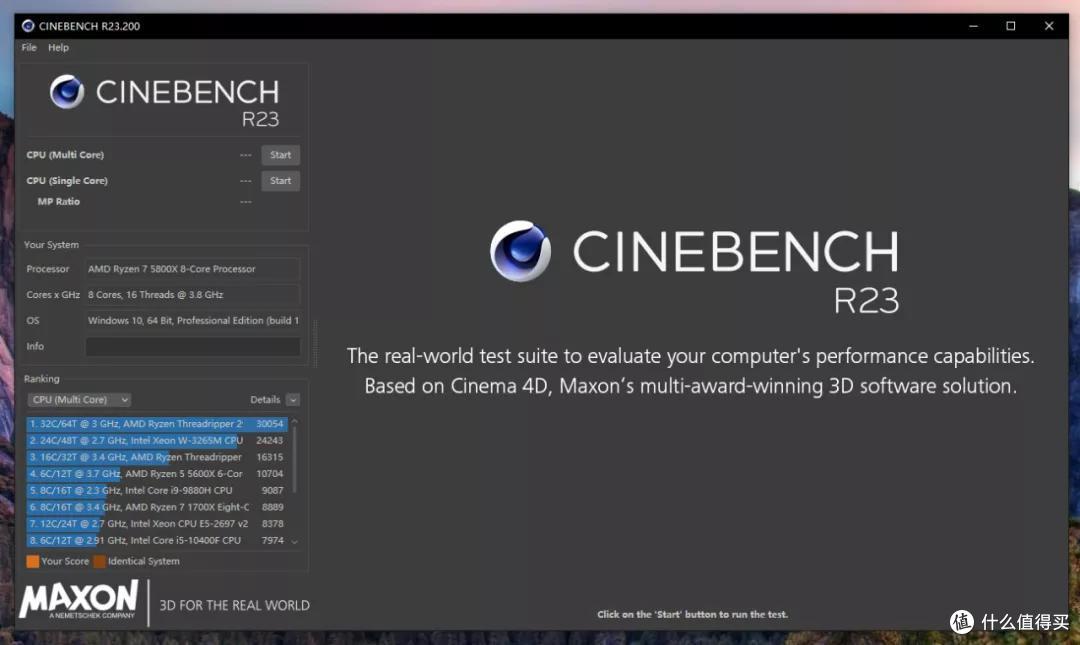Start the CPU Multi Core test
Viewport: 1080px width, 645px height.
click(280, 155)
